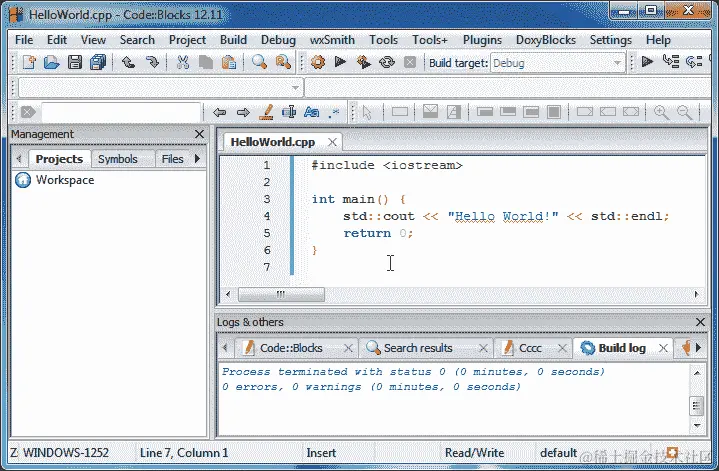This screenshot has width=719, height=471.
Task: Click Run to cursor debug icon
Action: 671,61
